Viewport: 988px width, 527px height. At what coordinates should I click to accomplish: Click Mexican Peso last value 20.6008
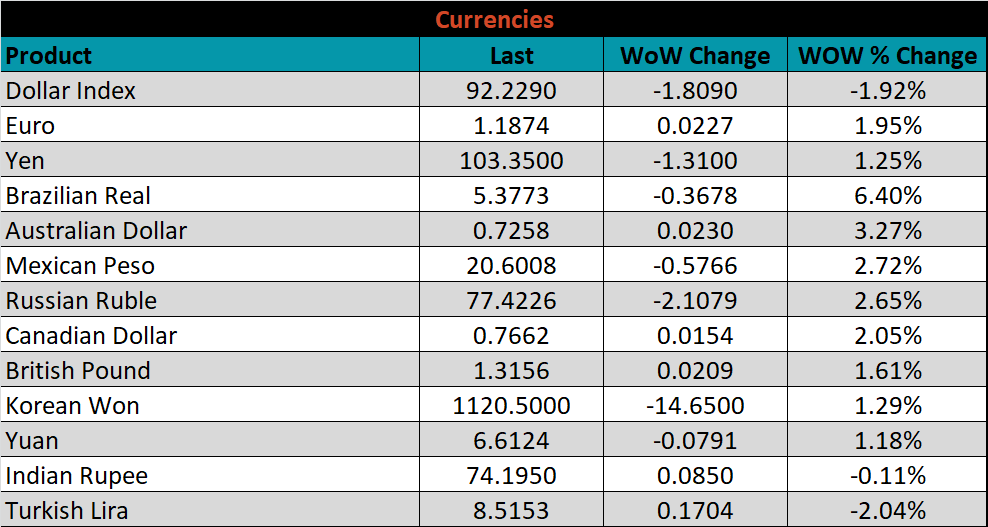coord(511,266)
